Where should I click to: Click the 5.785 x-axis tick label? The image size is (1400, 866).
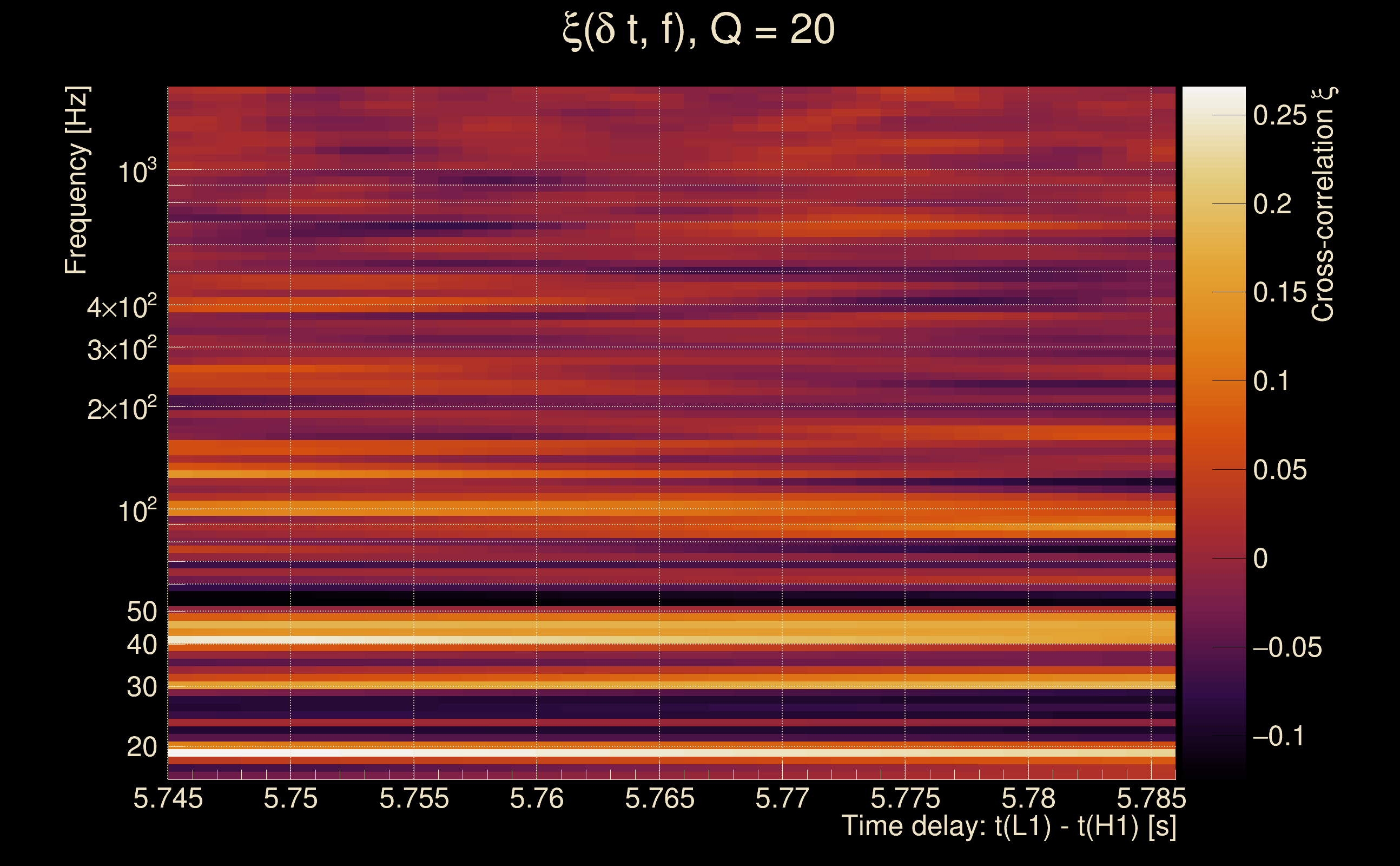1151,798
